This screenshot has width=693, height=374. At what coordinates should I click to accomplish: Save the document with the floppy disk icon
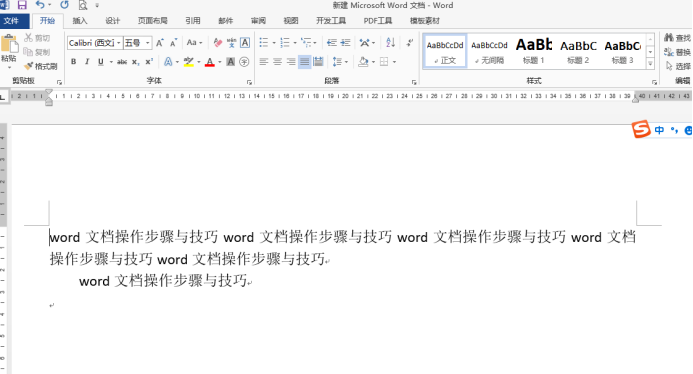22,5
